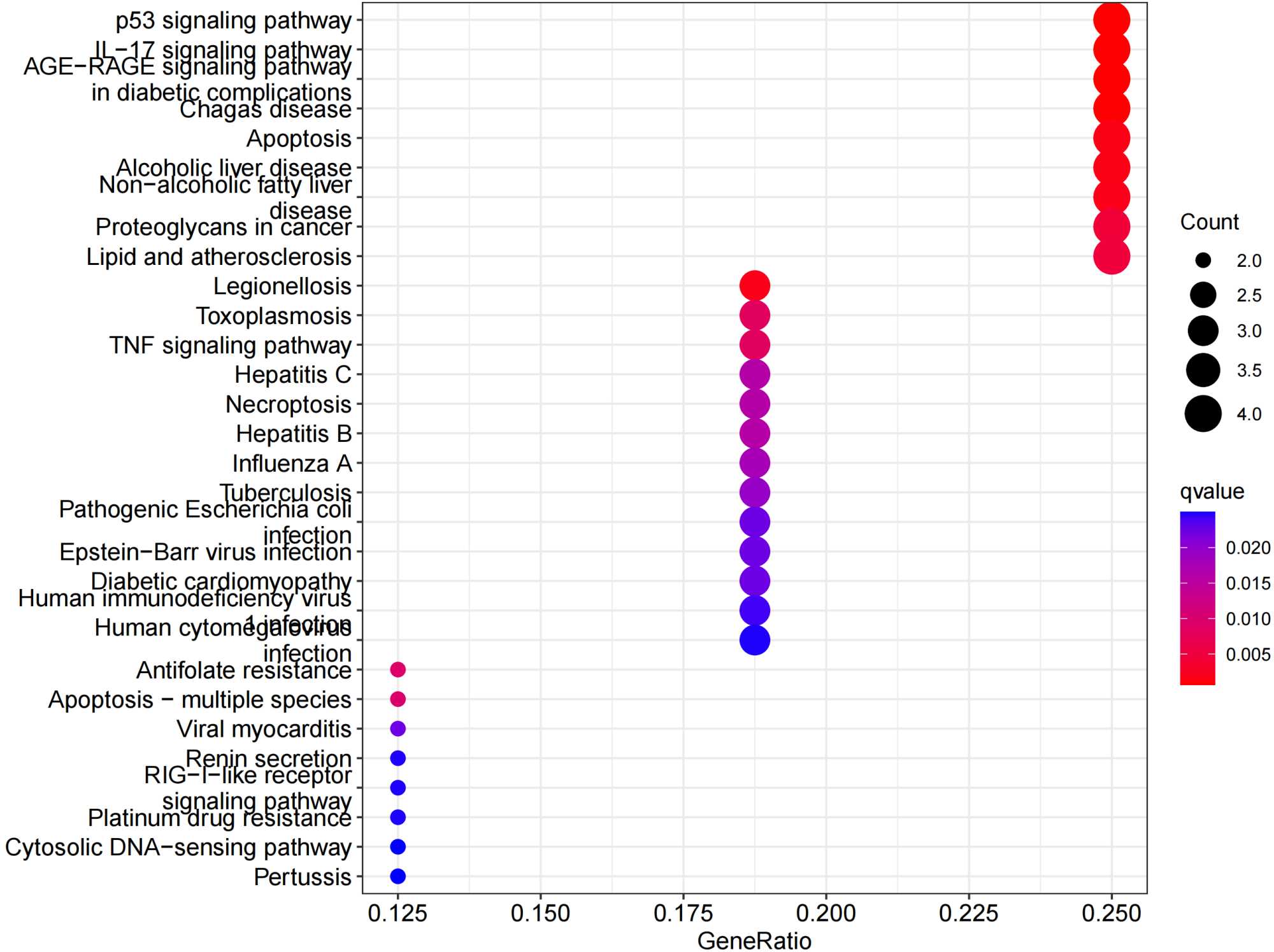Click the p53 signaling pathway dot
The height and width of the screenshot is (952, 1274).
[x=1112, y=20]
